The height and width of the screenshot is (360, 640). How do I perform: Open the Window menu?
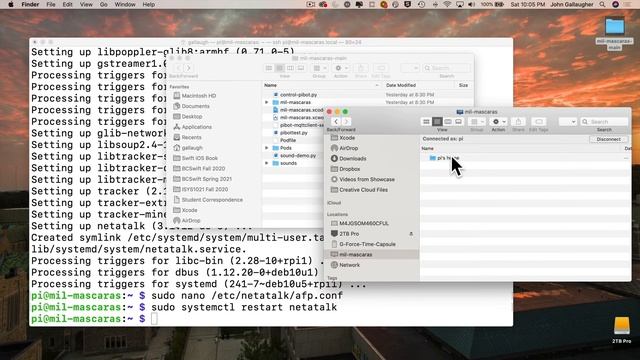(125, 4)
